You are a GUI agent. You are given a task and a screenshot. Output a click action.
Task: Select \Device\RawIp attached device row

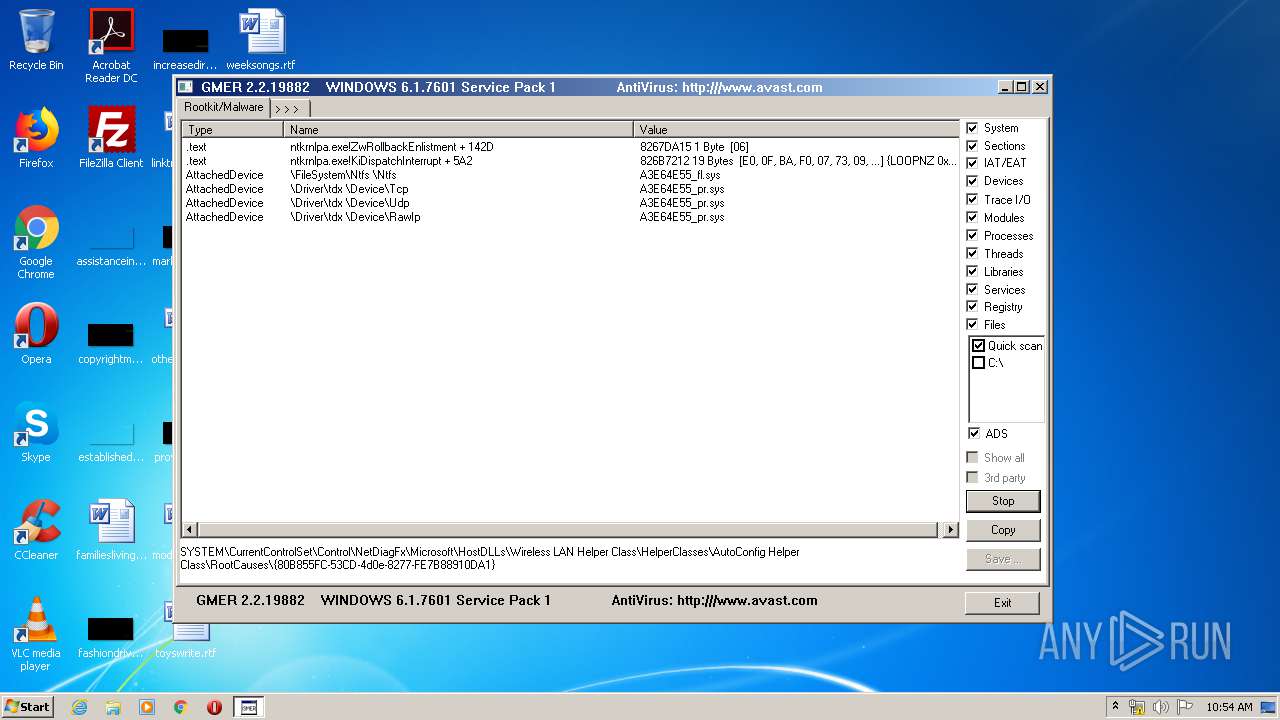point(570,217)
